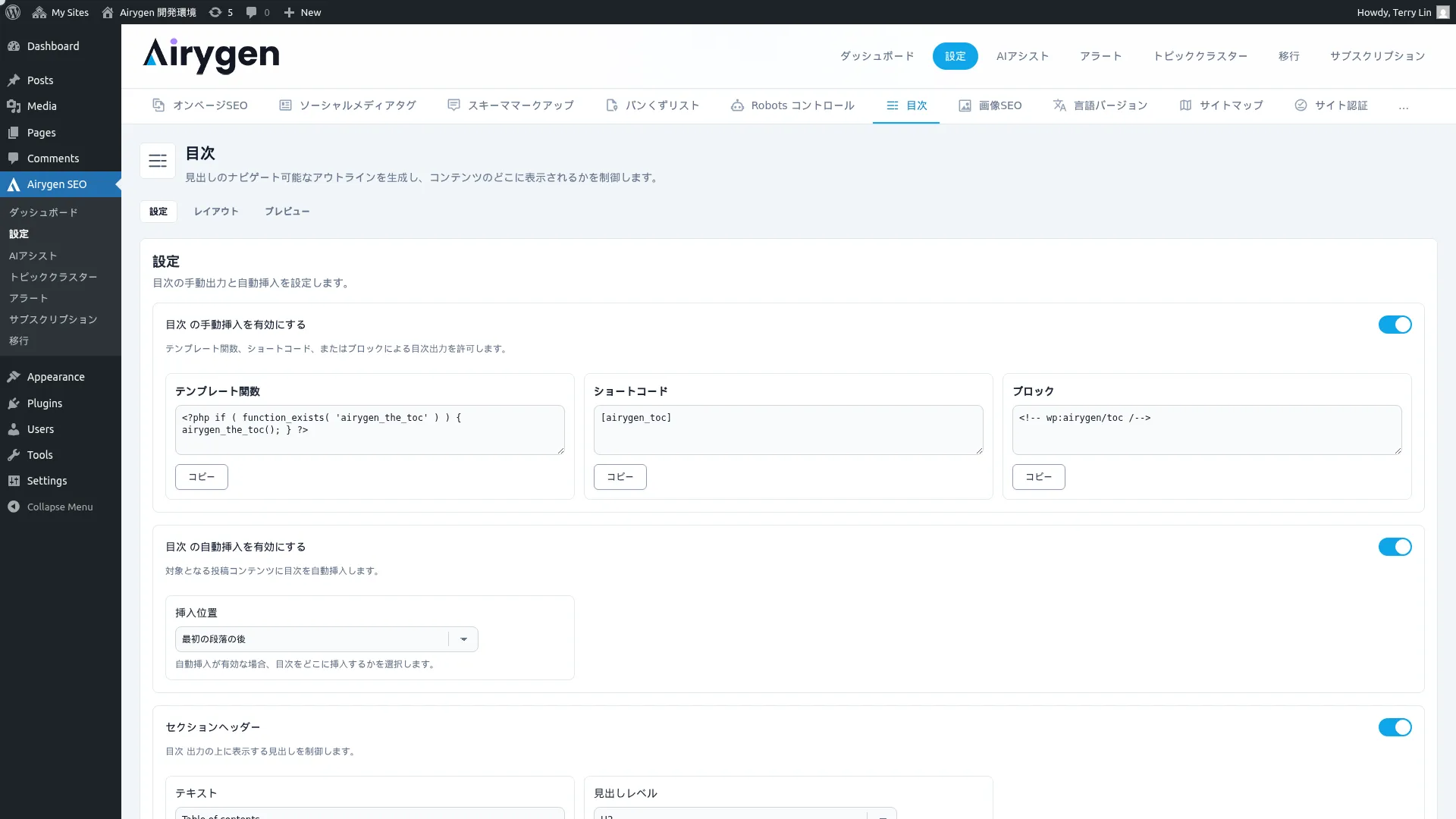Click the オンページSEO tab icon
Viewport: 1456px width, 819px height.
click(158, 105)
